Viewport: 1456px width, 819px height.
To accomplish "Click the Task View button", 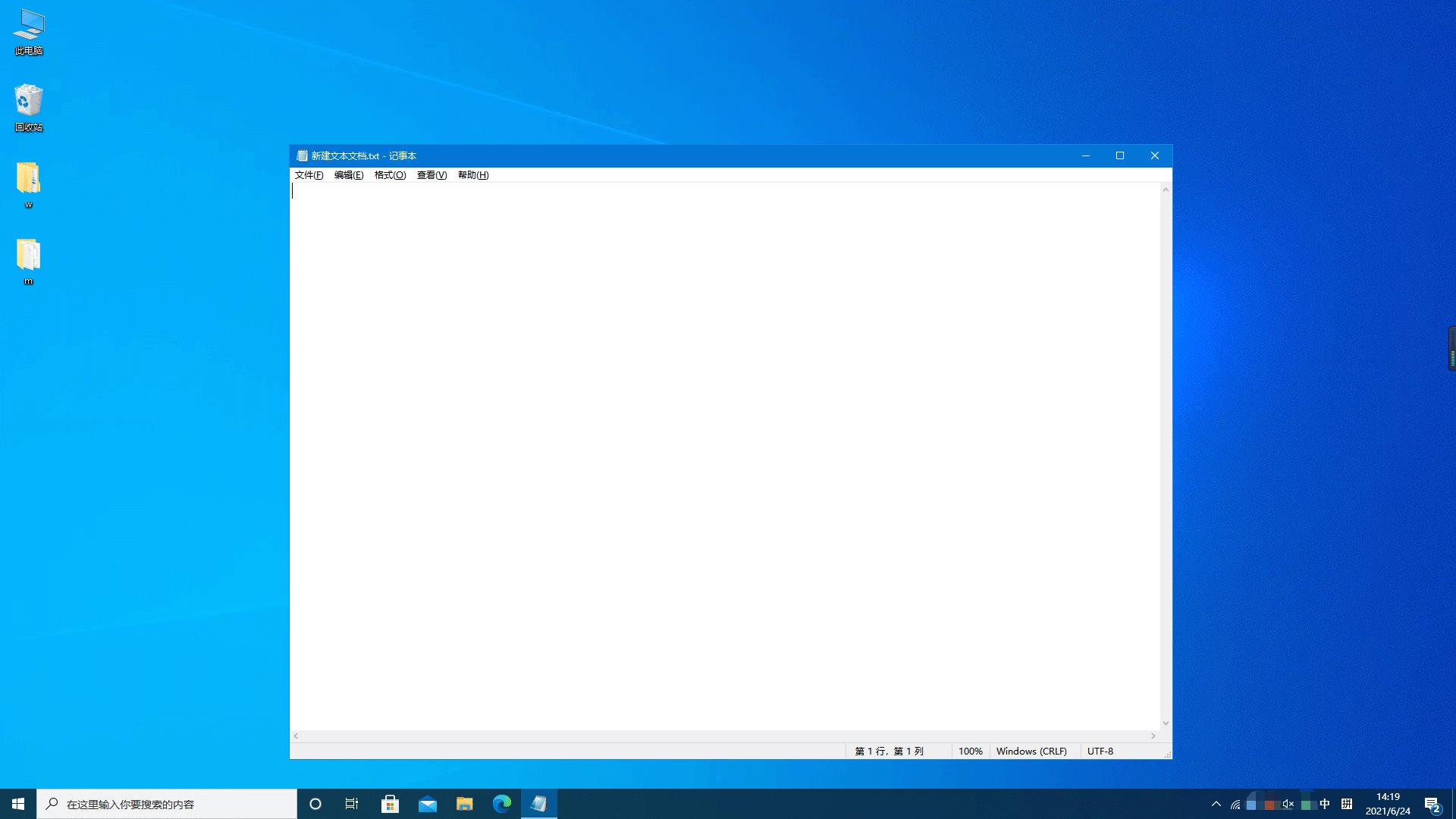I will (x=352, y=804).
